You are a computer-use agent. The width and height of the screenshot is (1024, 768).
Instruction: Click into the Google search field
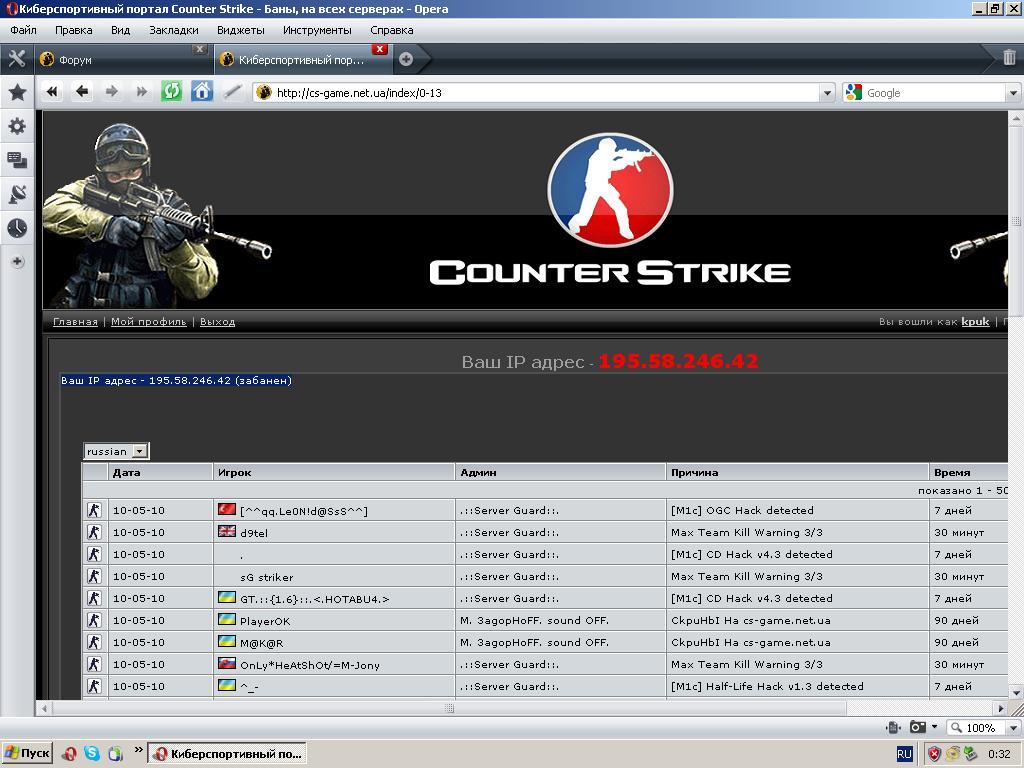click(934, 93)
